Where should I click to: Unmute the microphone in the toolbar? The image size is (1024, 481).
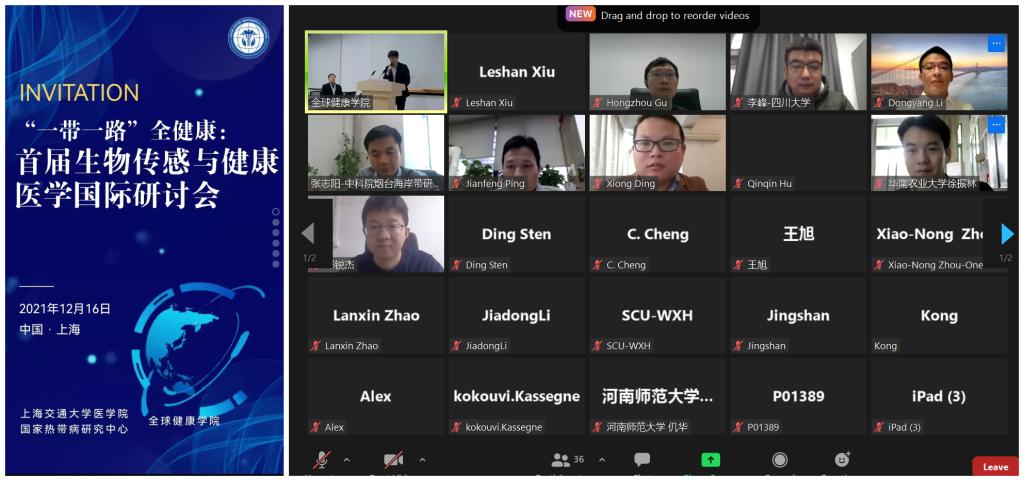pos(321,461)
